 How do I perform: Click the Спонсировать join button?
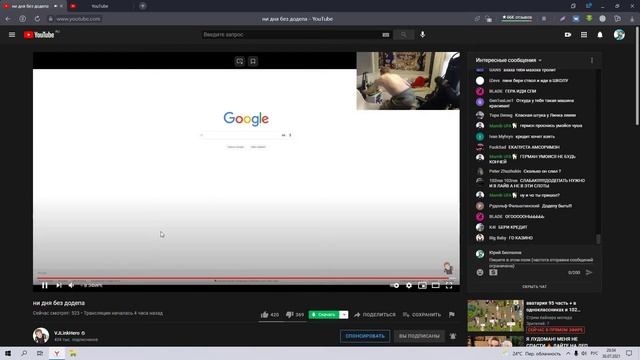[x=365, y=336]
